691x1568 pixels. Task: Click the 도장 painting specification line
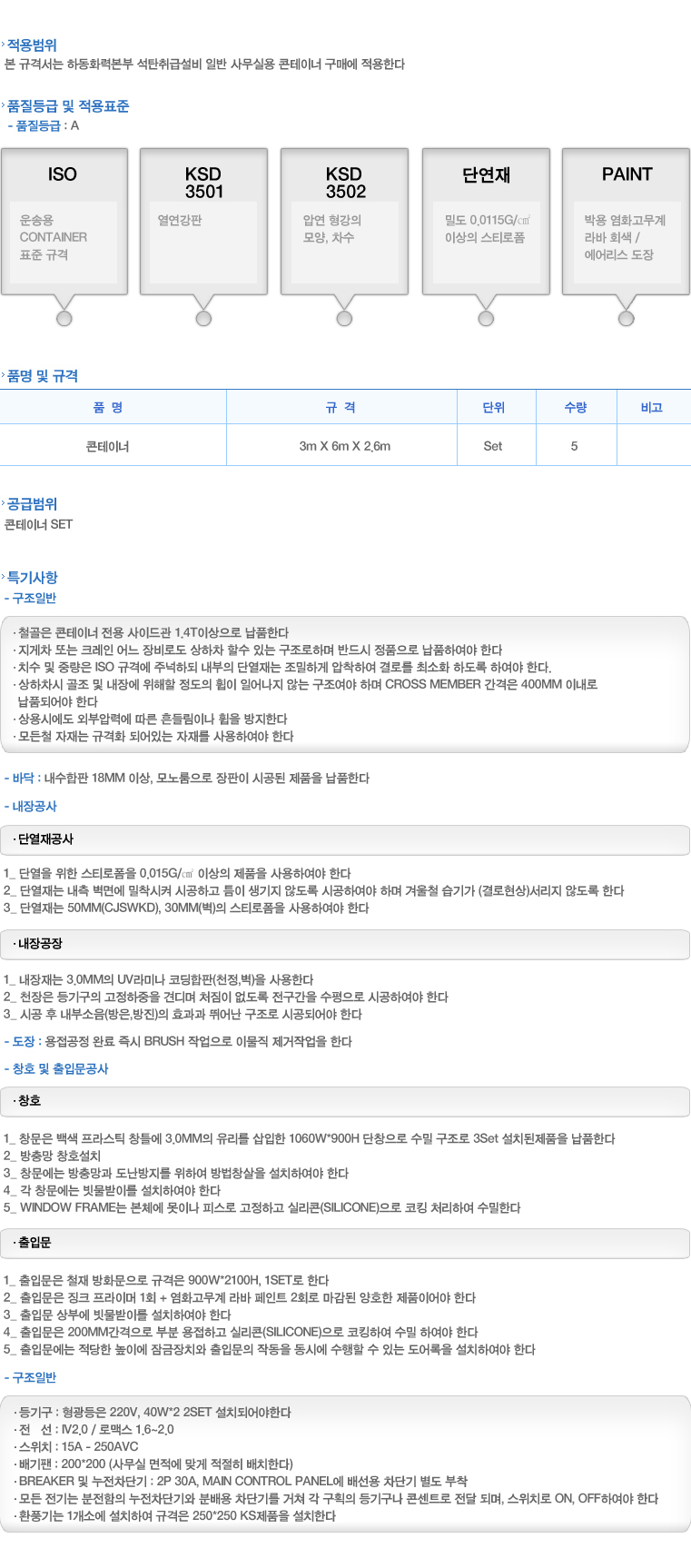tap(179, 1042)
